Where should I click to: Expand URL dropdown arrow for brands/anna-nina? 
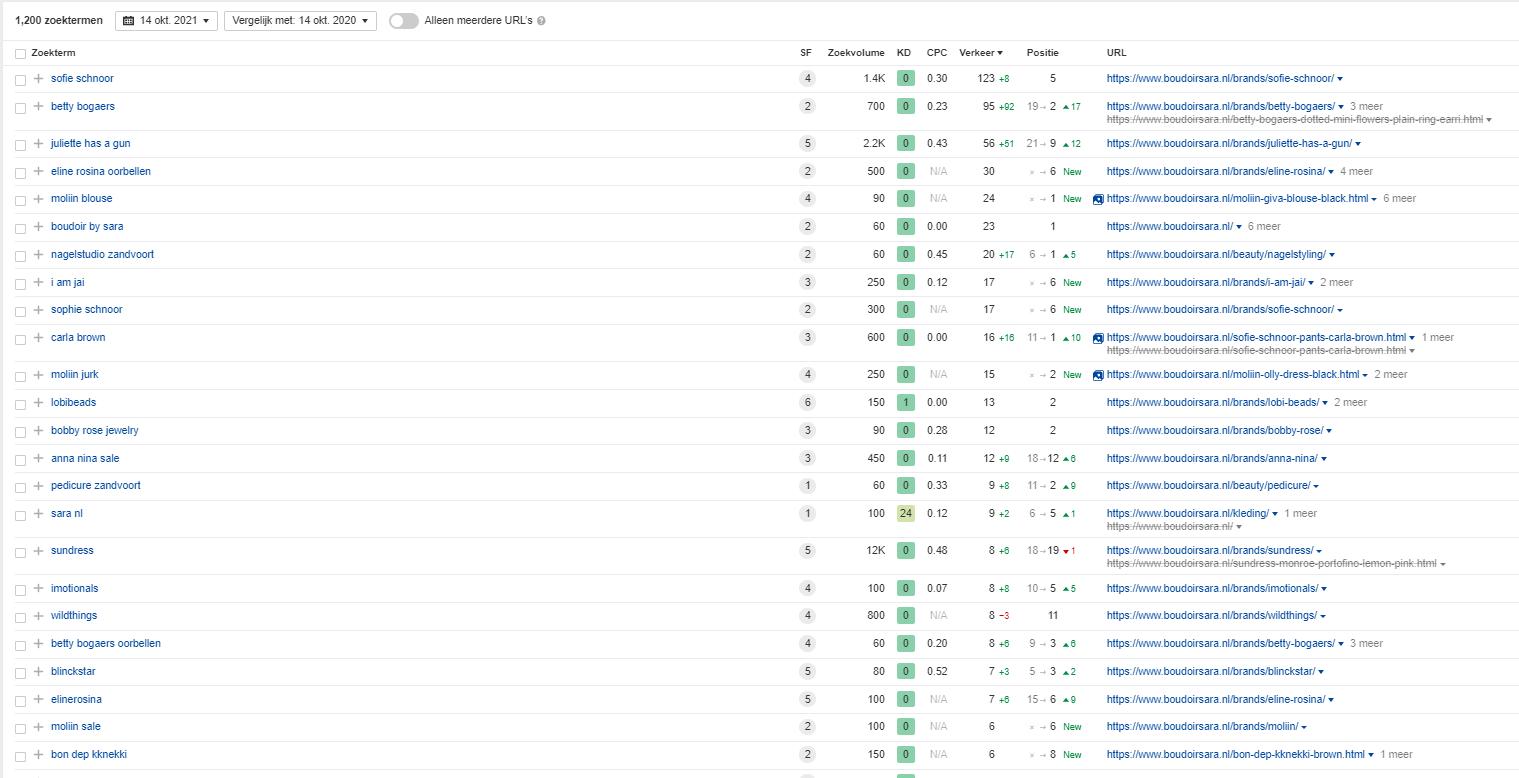click(1324, 459)
